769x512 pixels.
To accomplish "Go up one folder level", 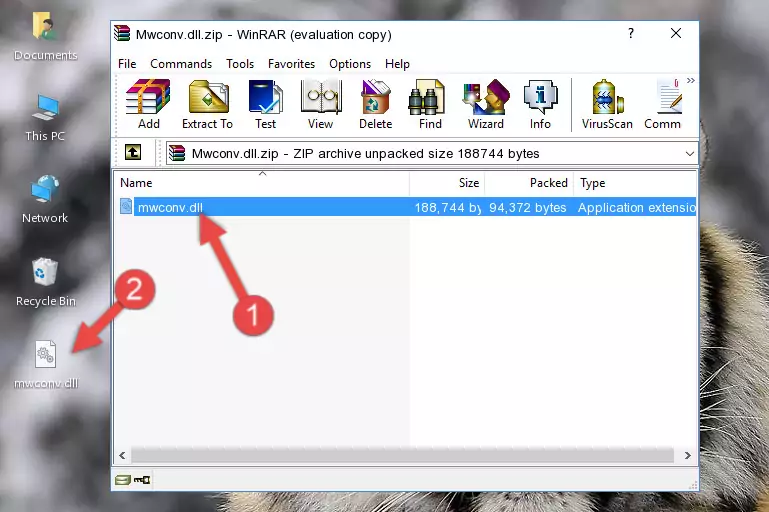I will click(133, 153).
